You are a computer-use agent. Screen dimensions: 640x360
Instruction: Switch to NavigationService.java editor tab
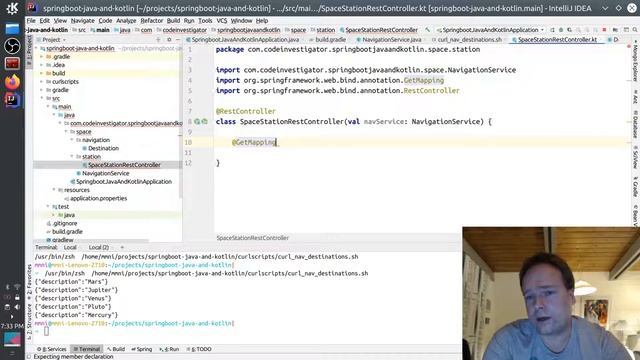coord(389,40)
